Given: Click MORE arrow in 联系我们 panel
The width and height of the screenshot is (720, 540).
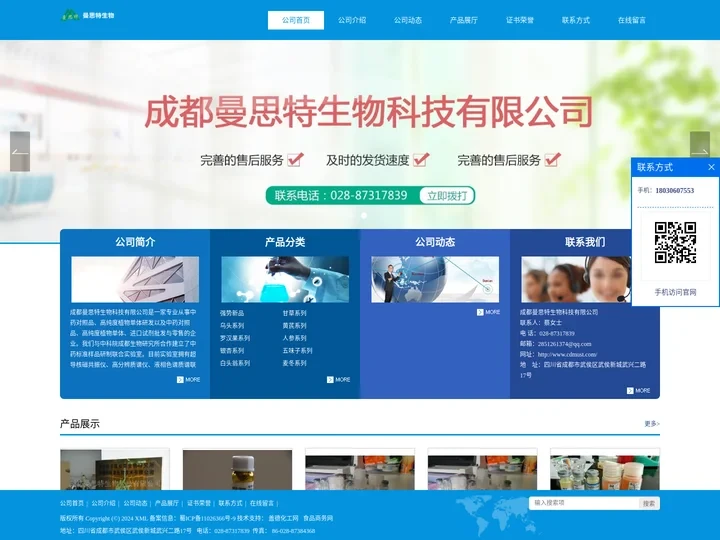Looking at the screenshot, I should [639, 390].
